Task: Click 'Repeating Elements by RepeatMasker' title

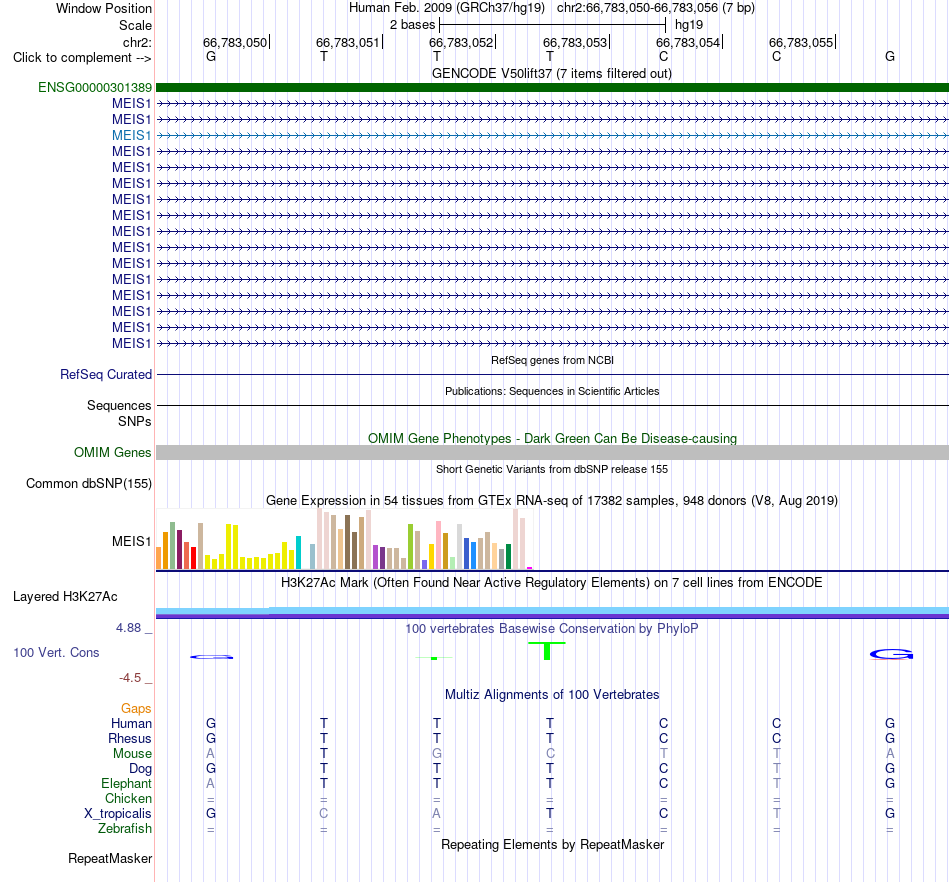Action: click(553, 844)
